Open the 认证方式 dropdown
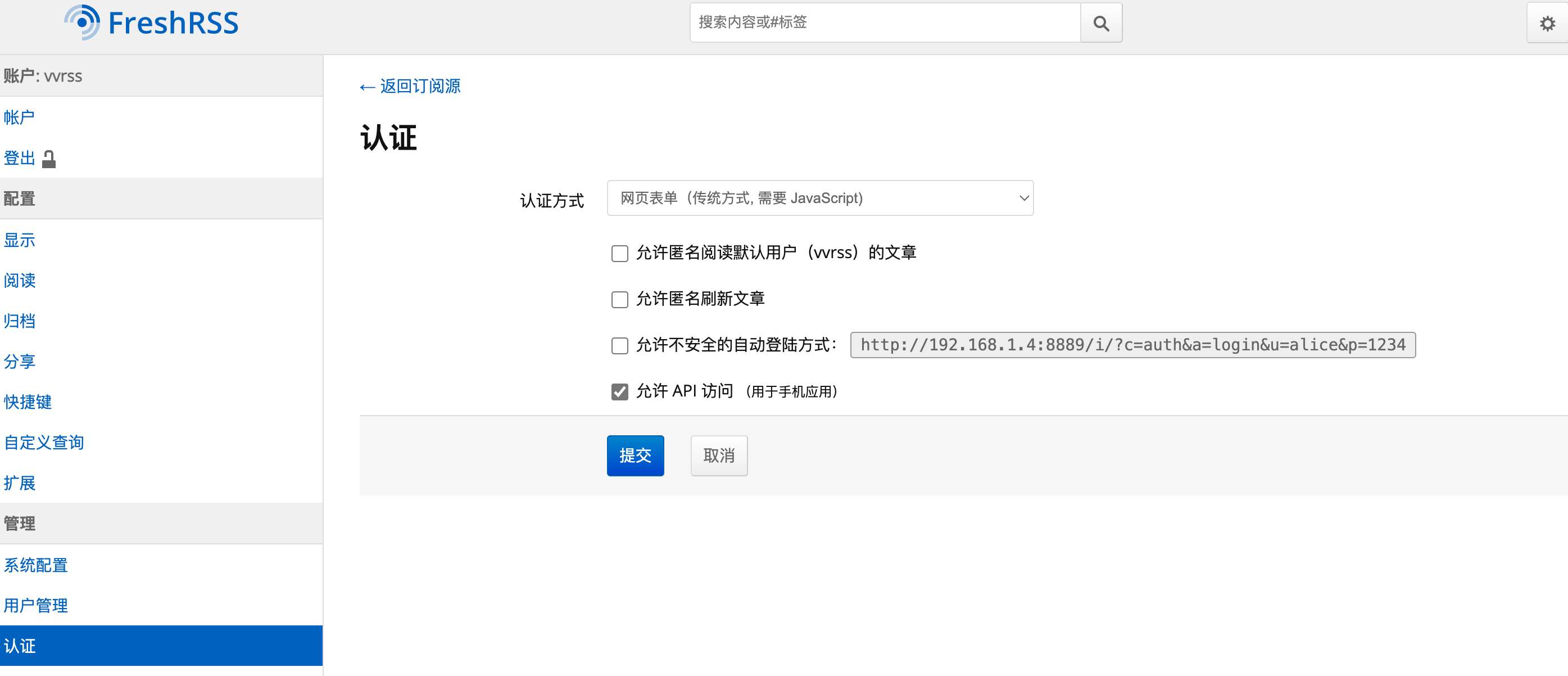This screenshot has height=676, width=1568. (819, 198)
